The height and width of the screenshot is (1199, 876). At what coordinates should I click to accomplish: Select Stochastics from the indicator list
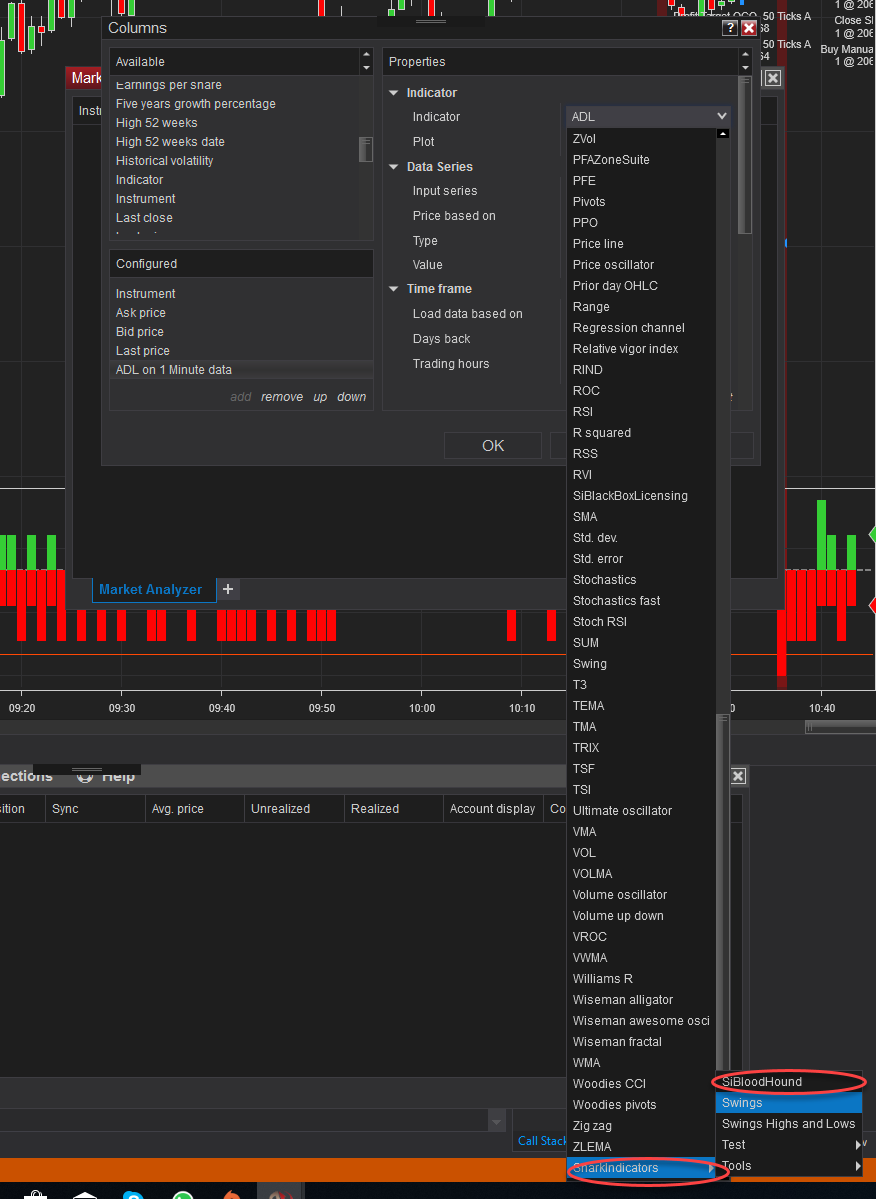pyautogui.click(x=604, y=580)
